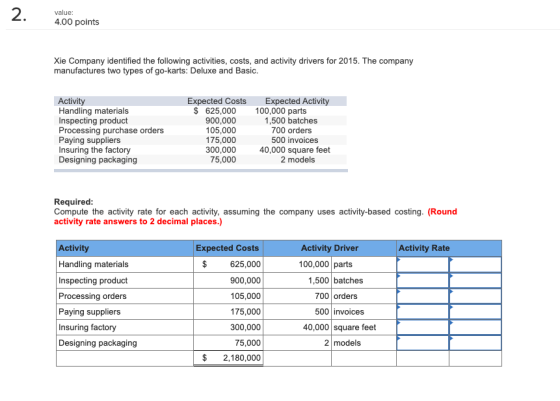The image size is (560, 401).
Task: Click the 100,000 driver quantity cell
Action: [x=297, y=265]
